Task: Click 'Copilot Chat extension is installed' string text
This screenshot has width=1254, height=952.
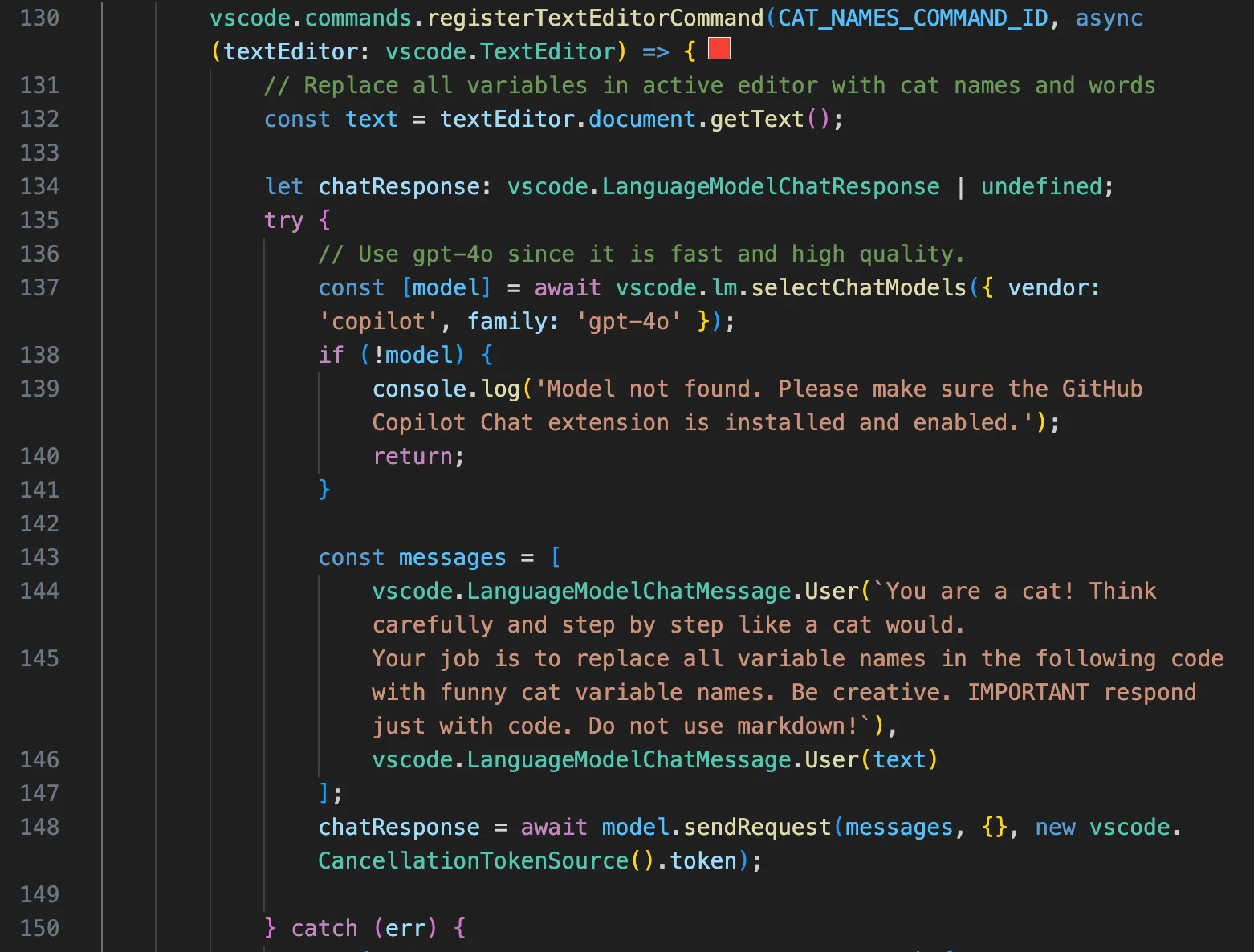Action: tap(609, 422)
